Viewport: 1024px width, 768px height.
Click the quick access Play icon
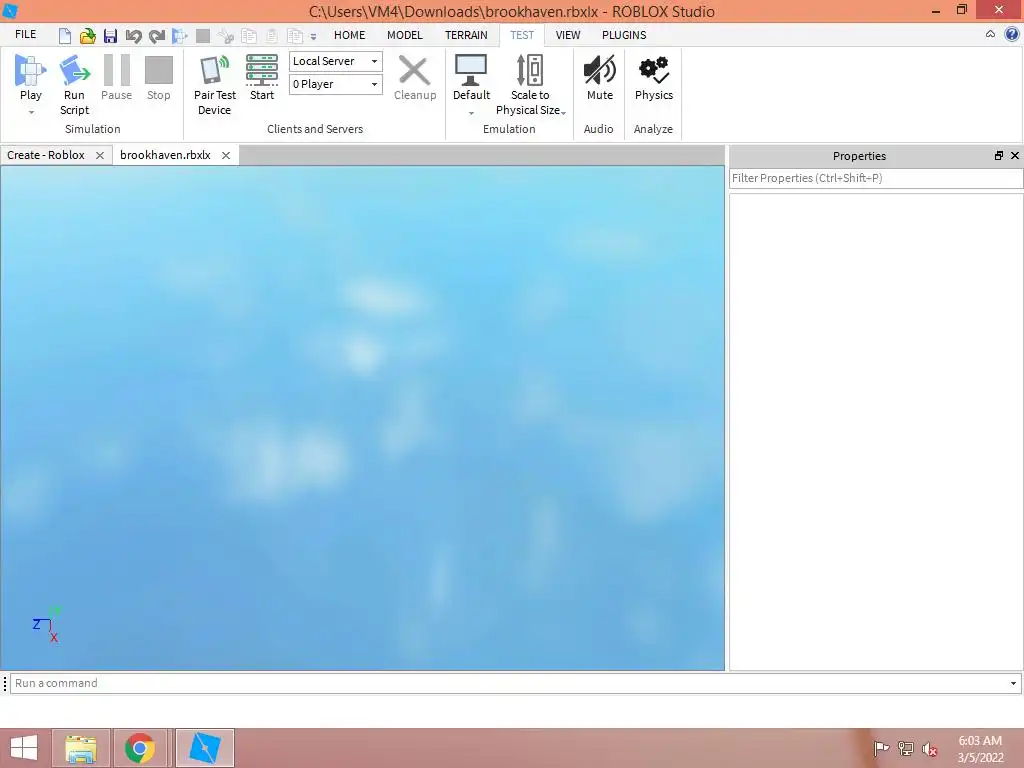click(x=180, y=35)
